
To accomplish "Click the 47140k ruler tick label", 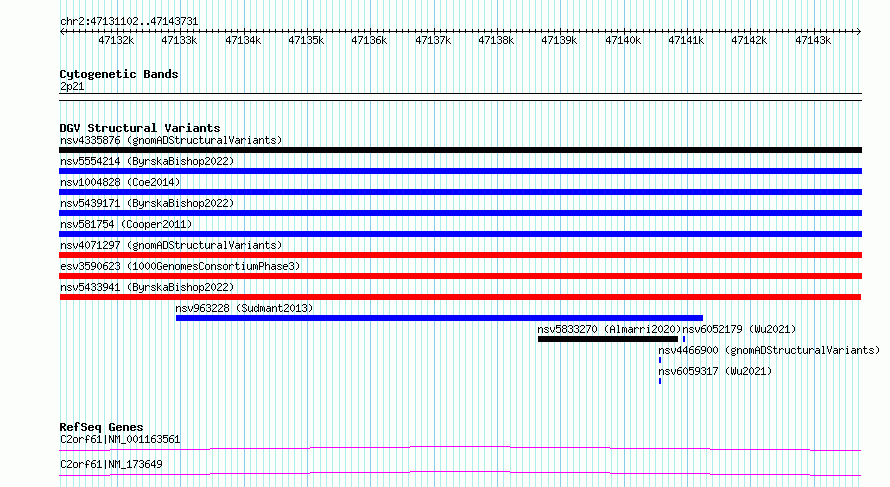I will [x=623, y=40].
